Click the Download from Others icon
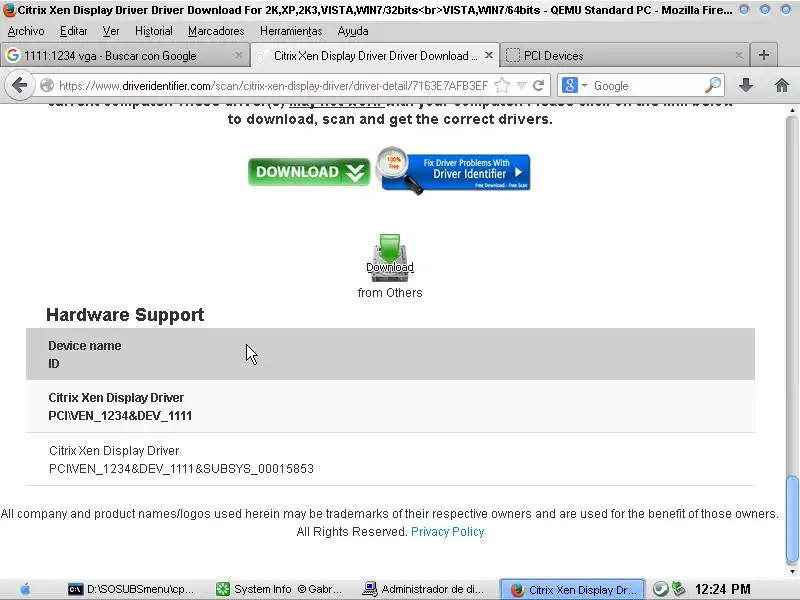800x600 pixels. pyautogui.click(x=390, y=258)
